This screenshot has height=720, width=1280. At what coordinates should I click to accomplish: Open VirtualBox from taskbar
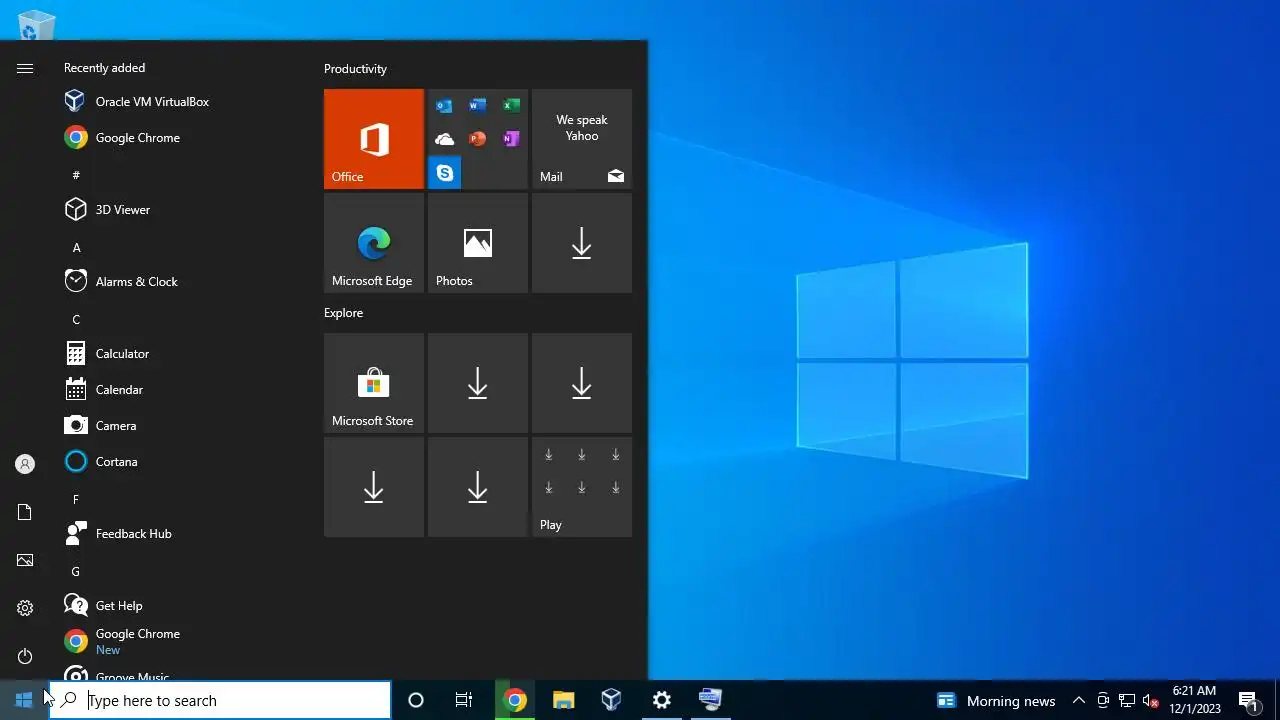[612, 700]
